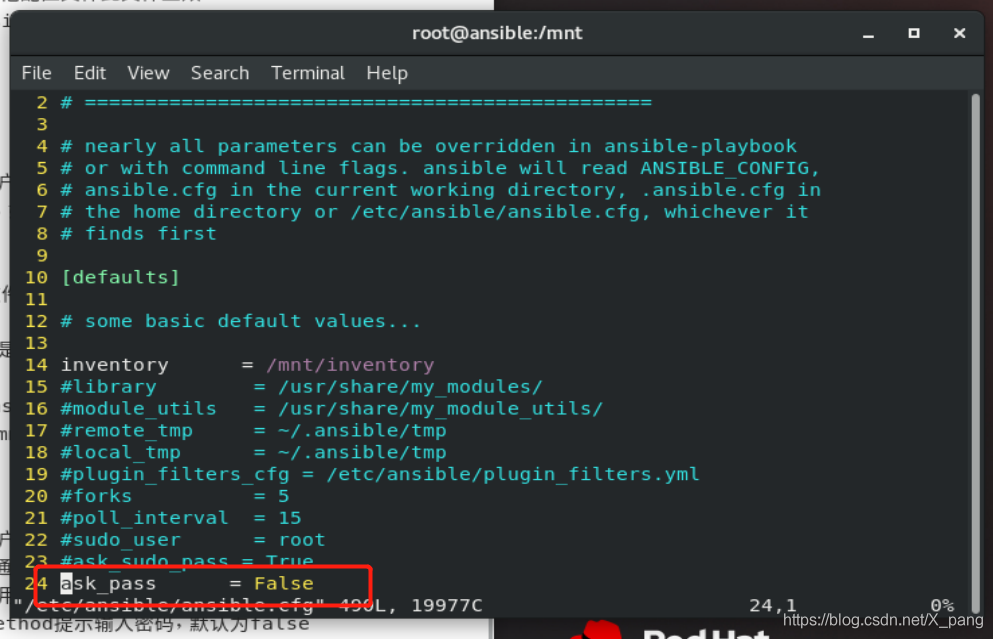Click the #poll_interval setting
Image resolution: width=993 pixels, height=639 pixels.
(144, 518)
